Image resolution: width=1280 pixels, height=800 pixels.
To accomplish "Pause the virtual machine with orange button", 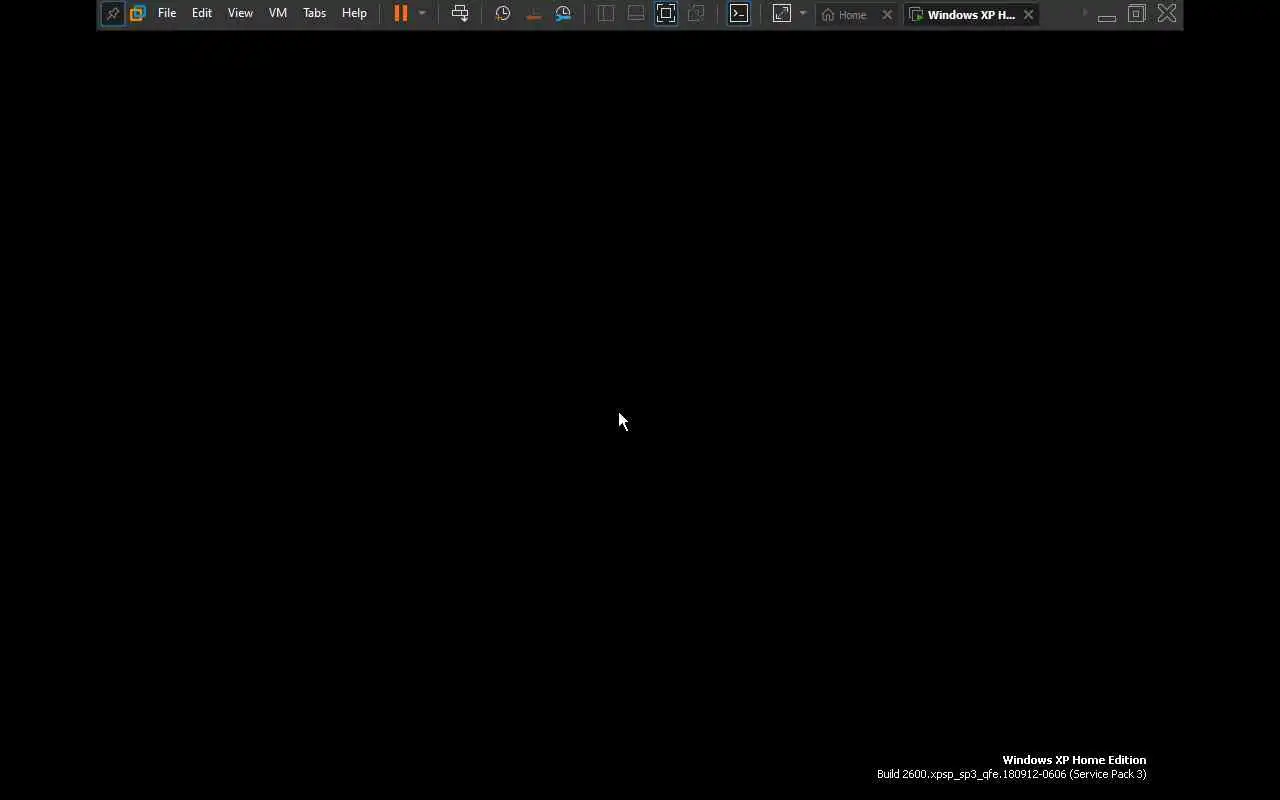I will (x=401, y=14).
